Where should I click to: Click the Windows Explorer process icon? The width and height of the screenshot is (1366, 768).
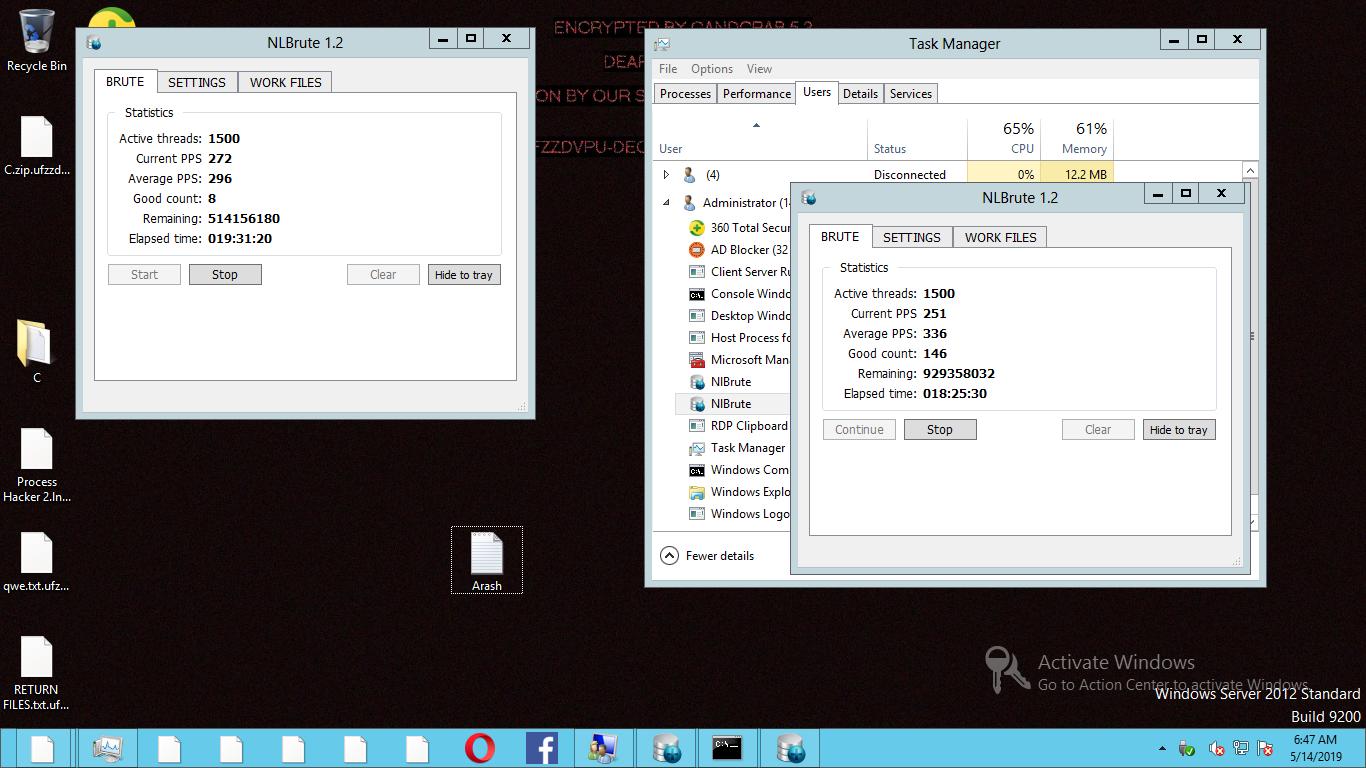pyautogui.click(x=697, y=492)
